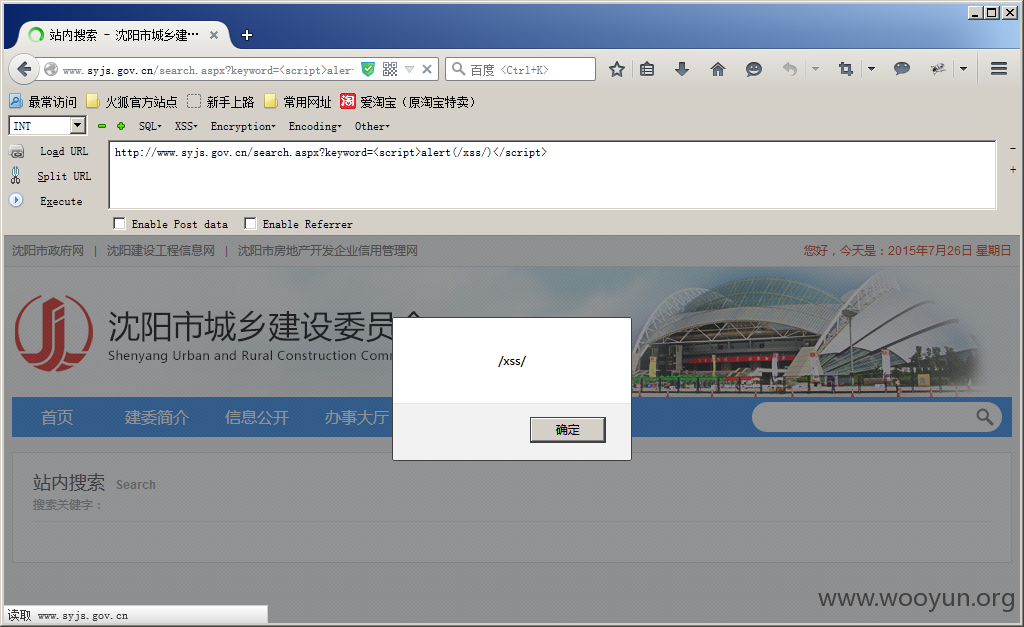Click the Execute label

click(61, 201)
